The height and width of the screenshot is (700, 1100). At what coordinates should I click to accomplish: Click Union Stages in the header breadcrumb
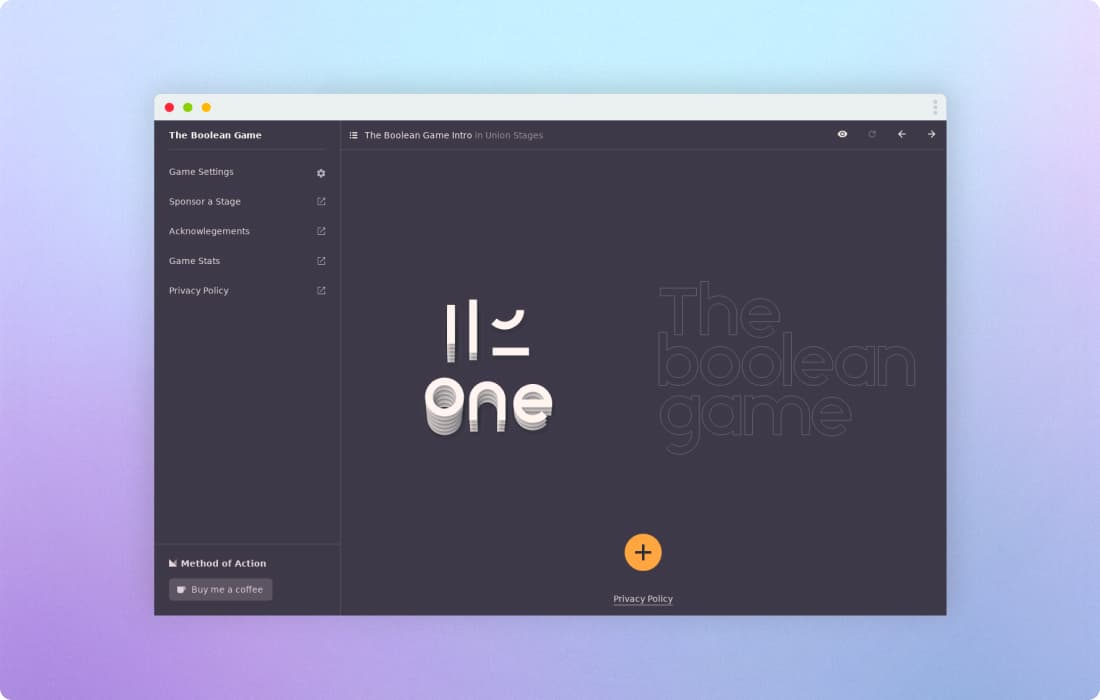coord(514,135)
